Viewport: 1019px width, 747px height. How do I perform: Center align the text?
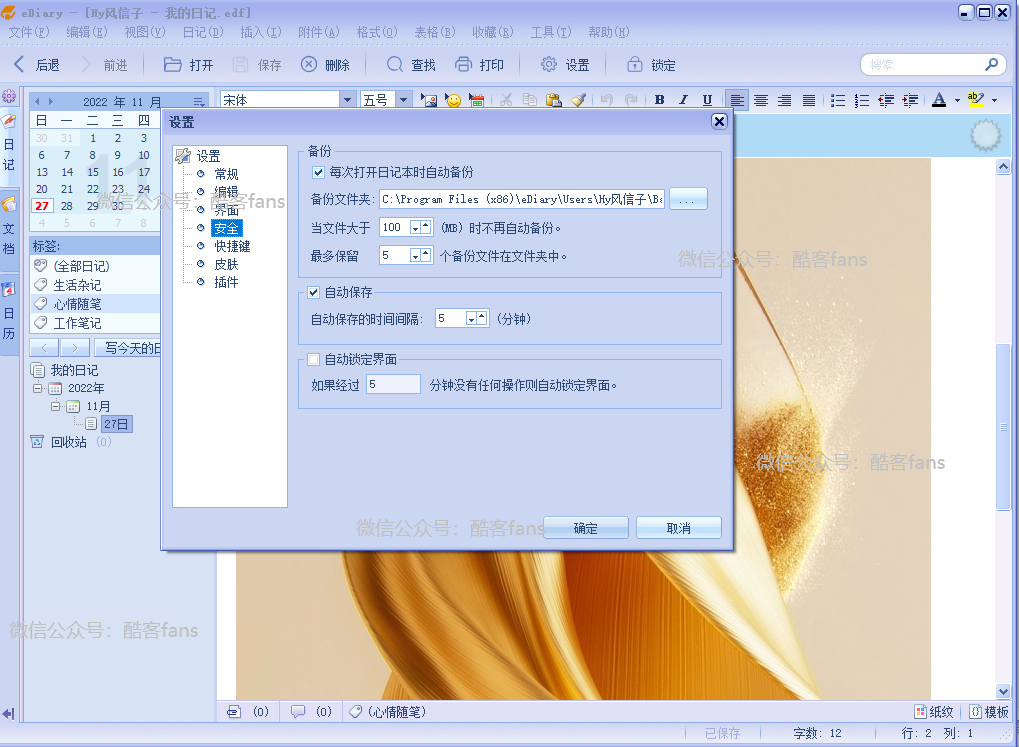click(761, 100)
